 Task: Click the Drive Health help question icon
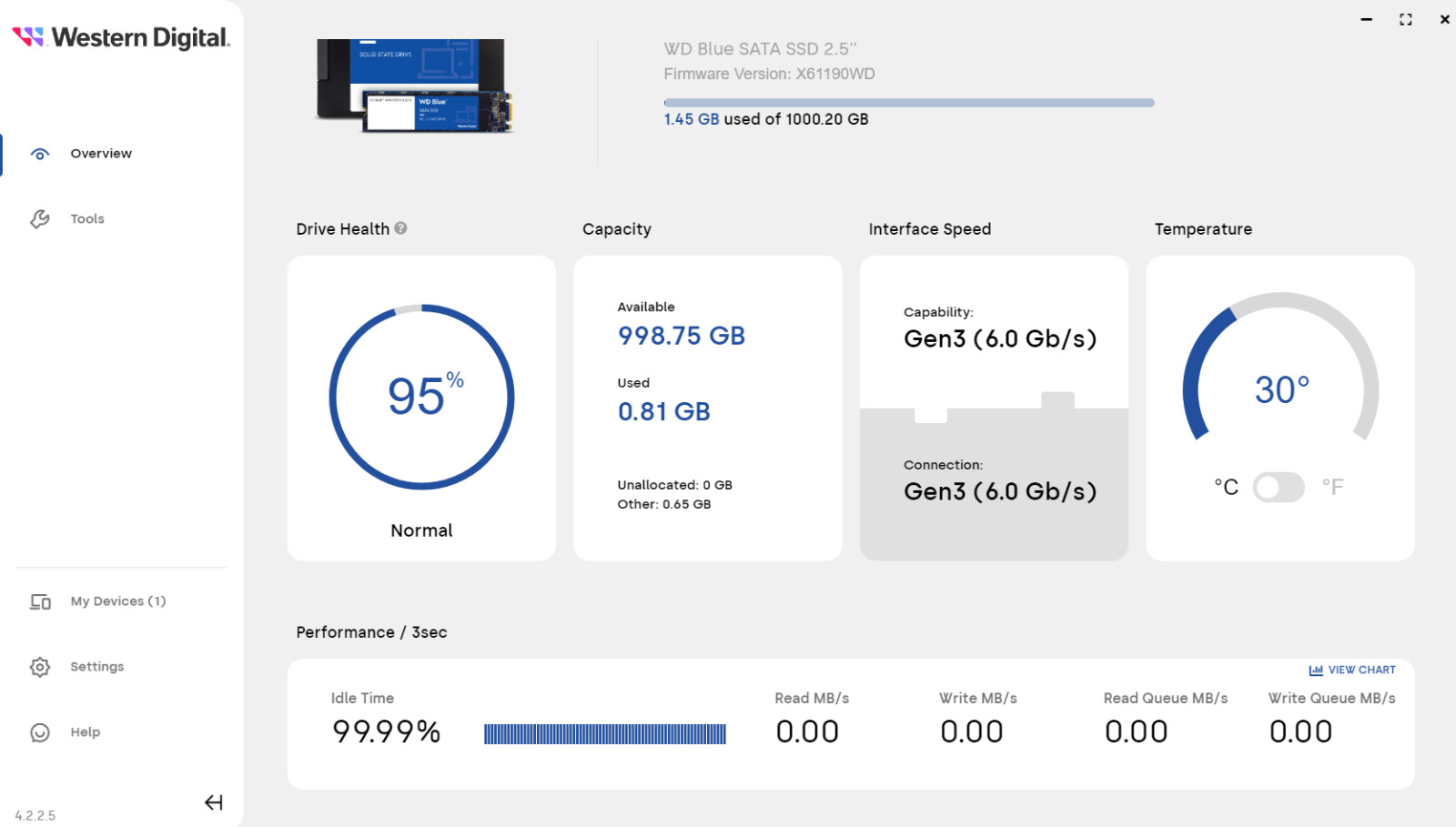click(400, 228)
